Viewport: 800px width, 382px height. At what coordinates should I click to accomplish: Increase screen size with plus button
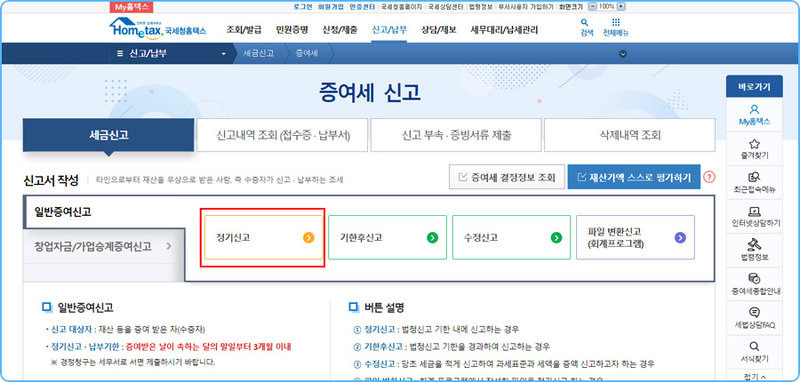tap(621, 7)
